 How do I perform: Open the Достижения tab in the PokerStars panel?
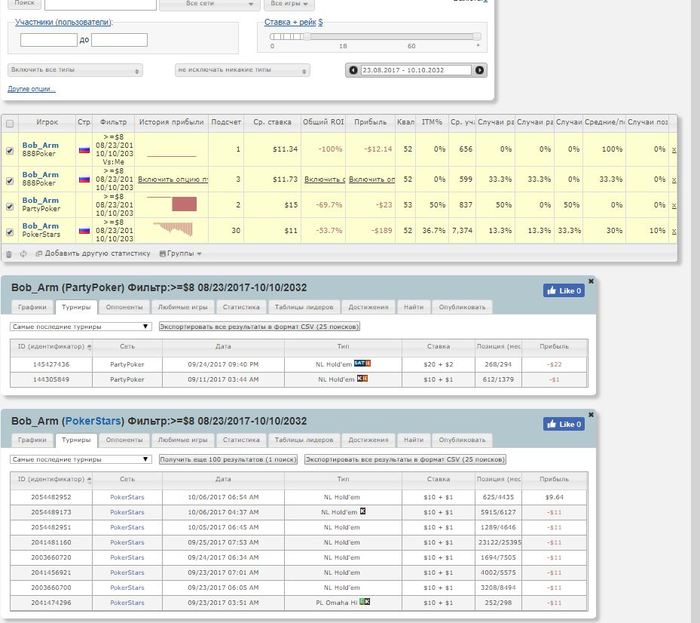pyautogui.click(x=368, y=440)
